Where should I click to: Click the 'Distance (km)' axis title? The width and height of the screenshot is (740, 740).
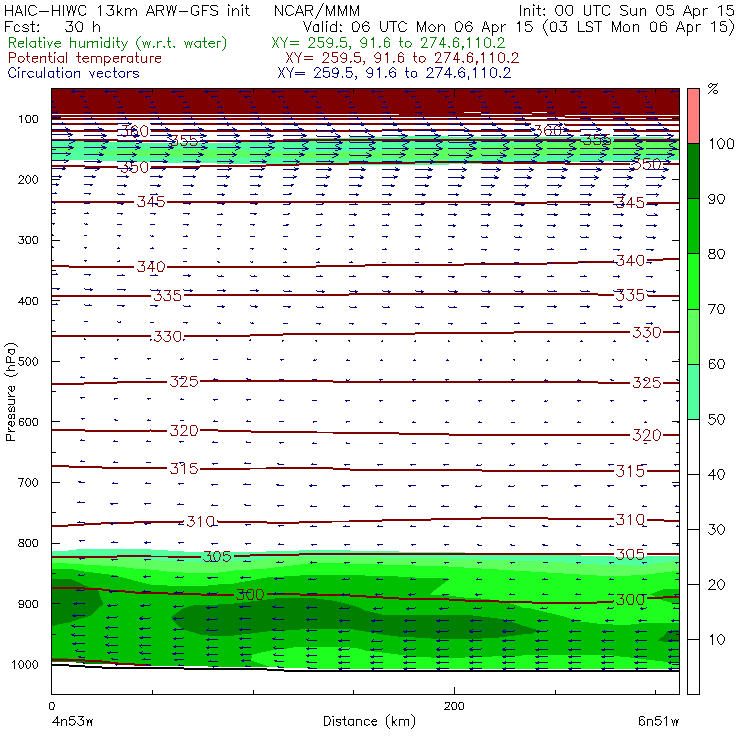coord(369,721)
